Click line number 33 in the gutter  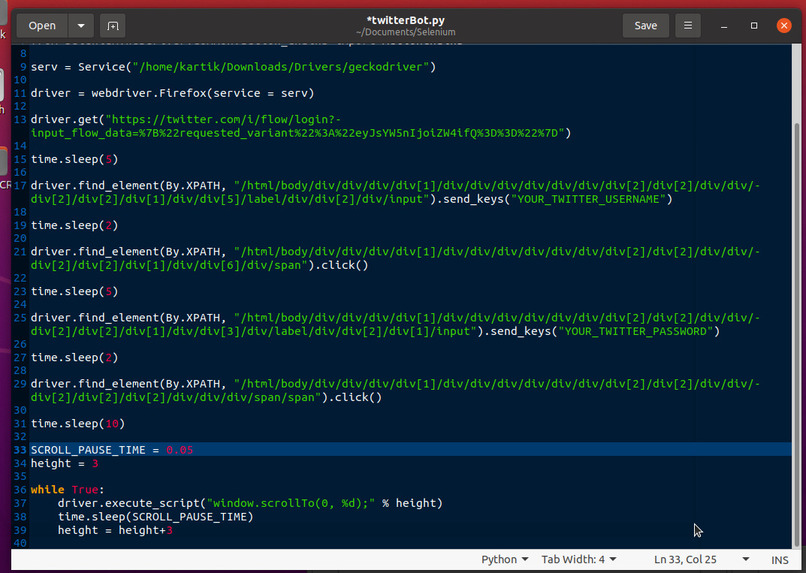coord(20,450)
